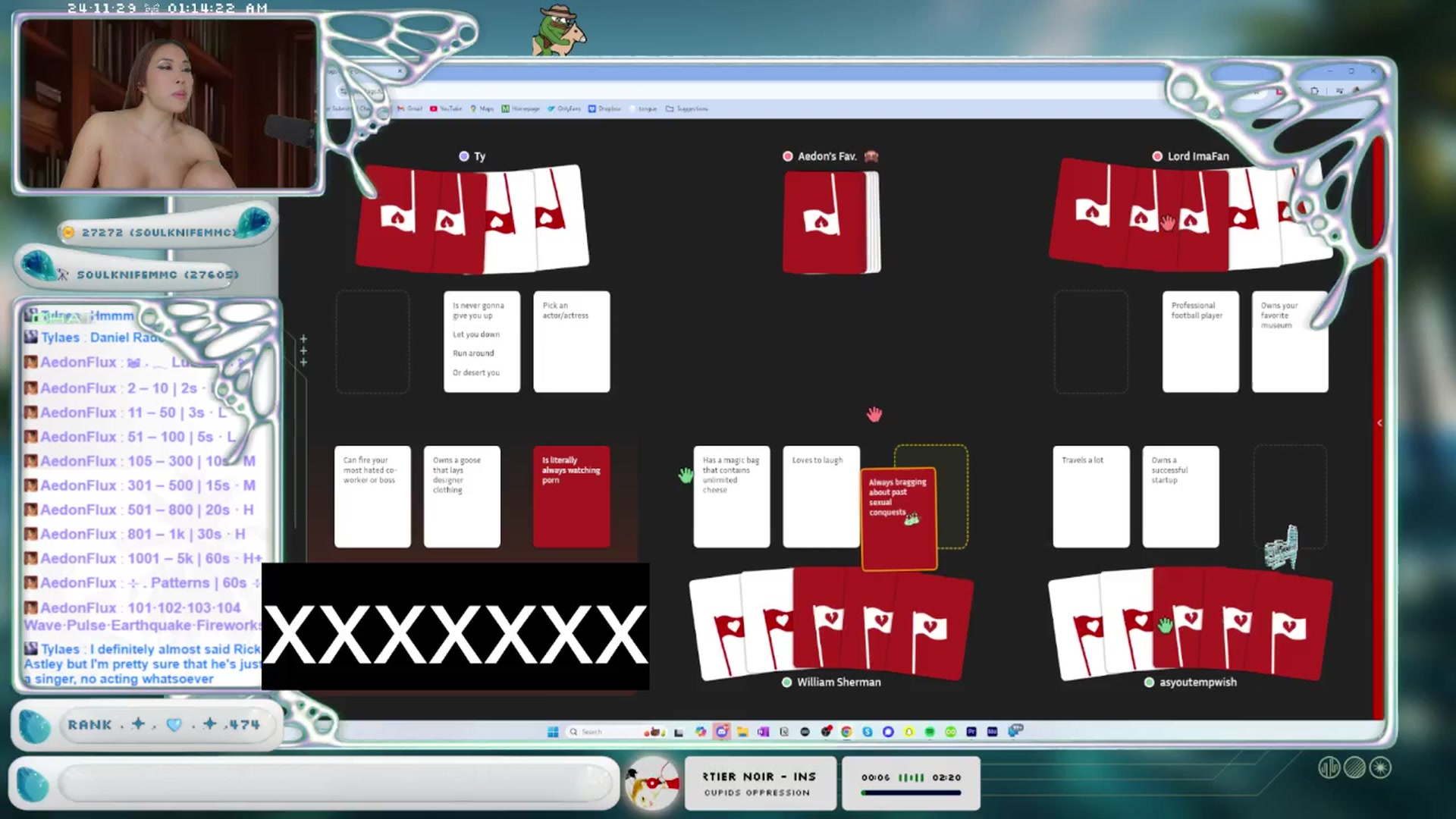Image resolution: width=1456 pixels, height=819 pixels.
Task: Open Snapchat from the taskbar
Action: tap(908, 732)
